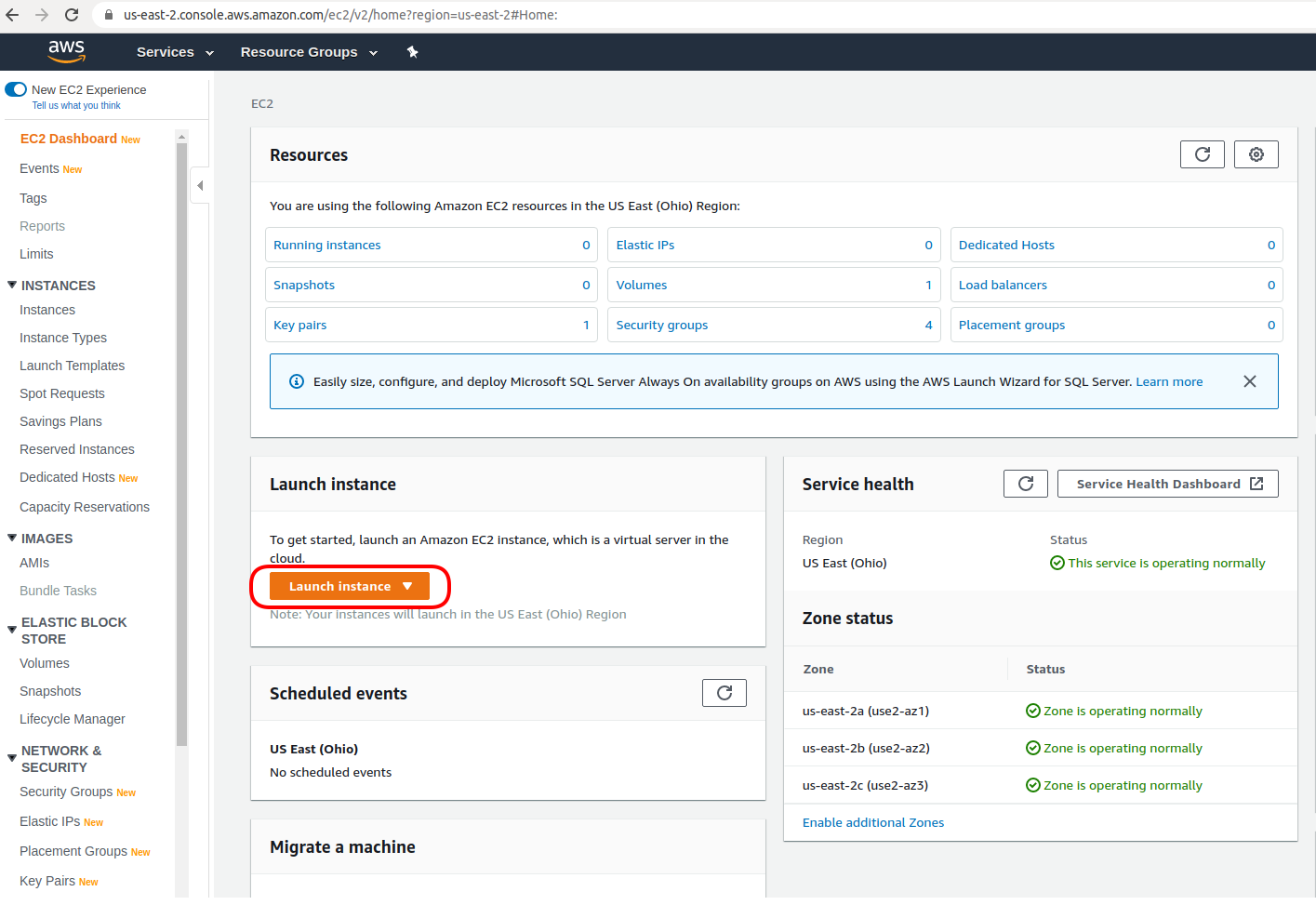This screenshot has height=905, width=1316.
Task: Open AMIs in the sidebar
Action: point(34,563)
